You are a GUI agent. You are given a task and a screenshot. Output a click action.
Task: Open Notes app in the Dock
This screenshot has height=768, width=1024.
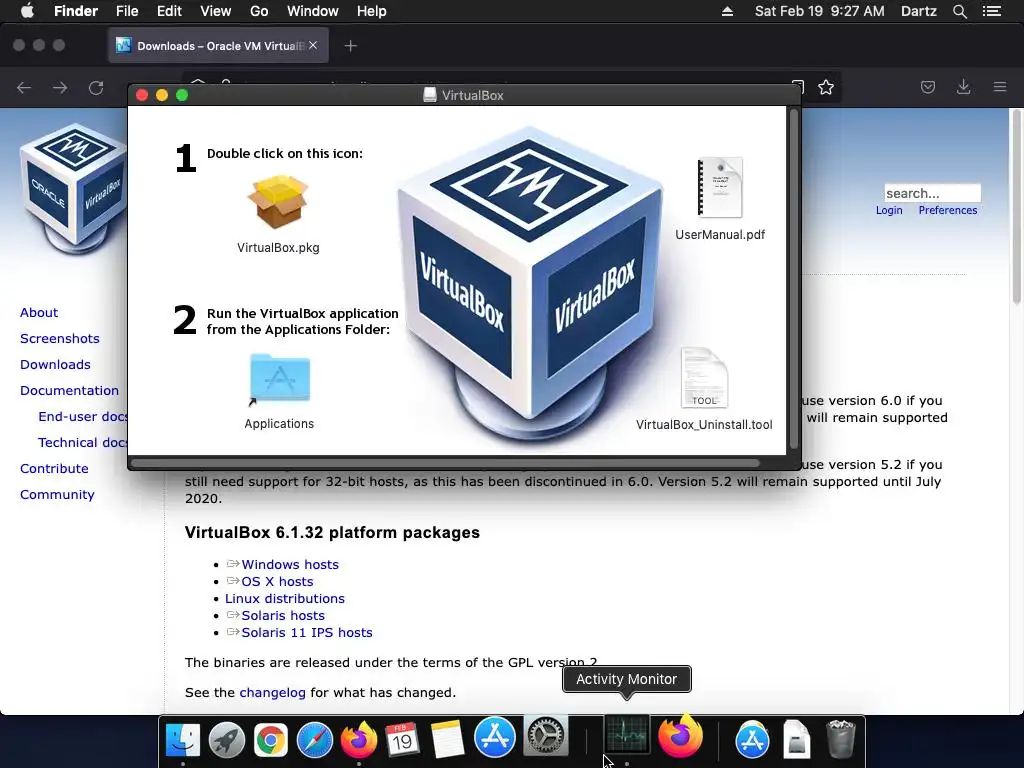pos(447,739)
